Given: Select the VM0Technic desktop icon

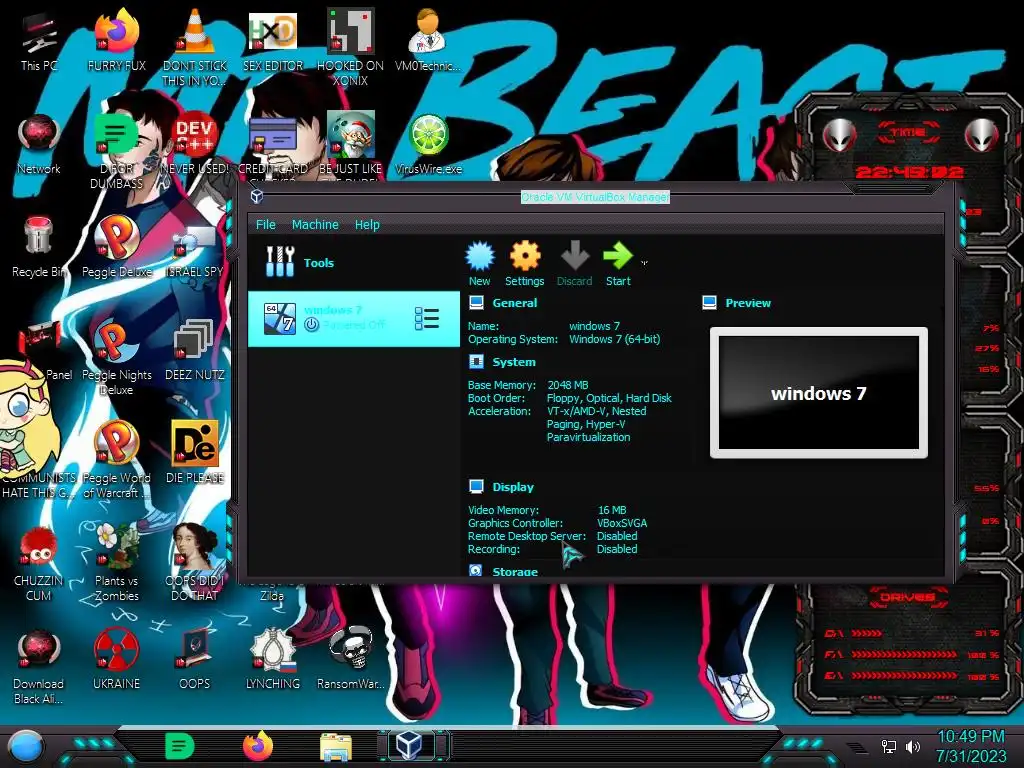Looking at the screenshot, I should coord(427,40).
